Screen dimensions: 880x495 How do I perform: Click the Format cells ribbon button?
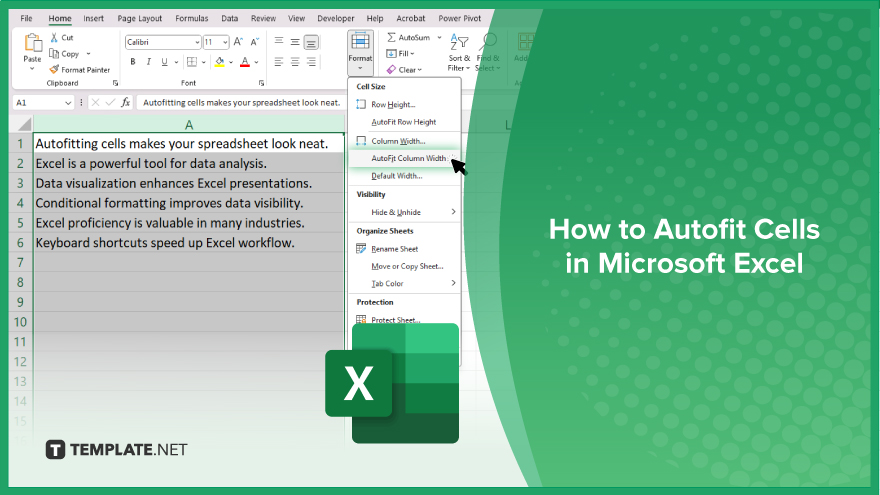(x=360, y=53)
